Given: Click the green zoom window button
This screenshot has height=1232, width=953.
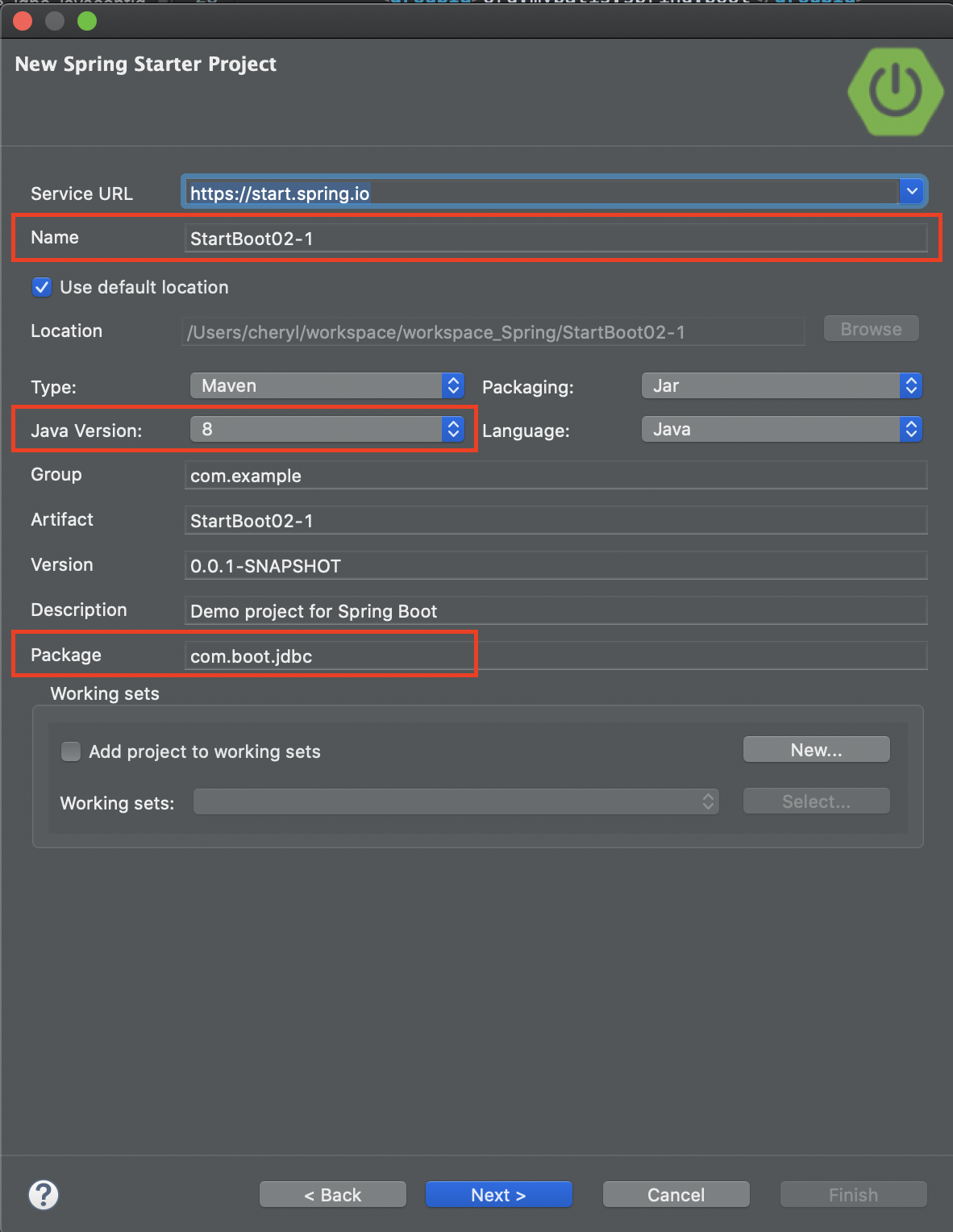Looking at the screenshot, I should (x=87, y=21).
